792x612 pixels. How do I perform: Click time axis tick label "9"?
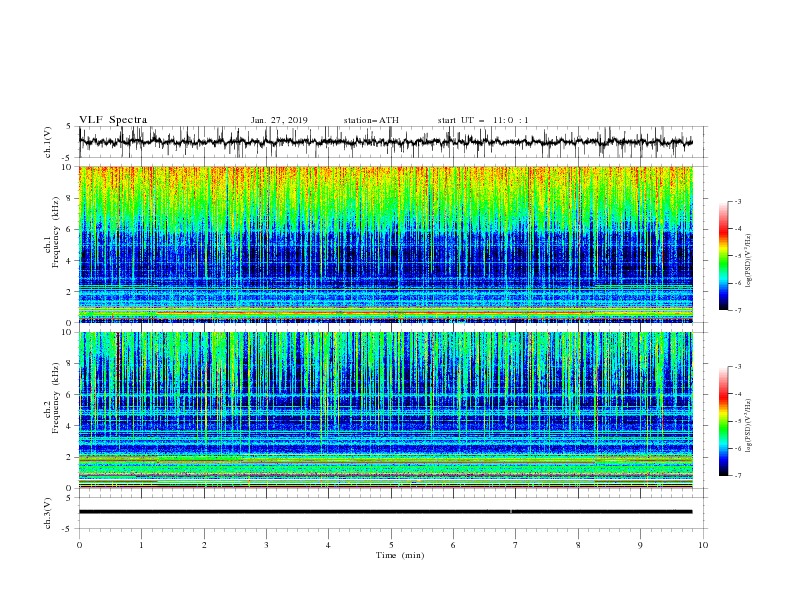coord(640,545)
